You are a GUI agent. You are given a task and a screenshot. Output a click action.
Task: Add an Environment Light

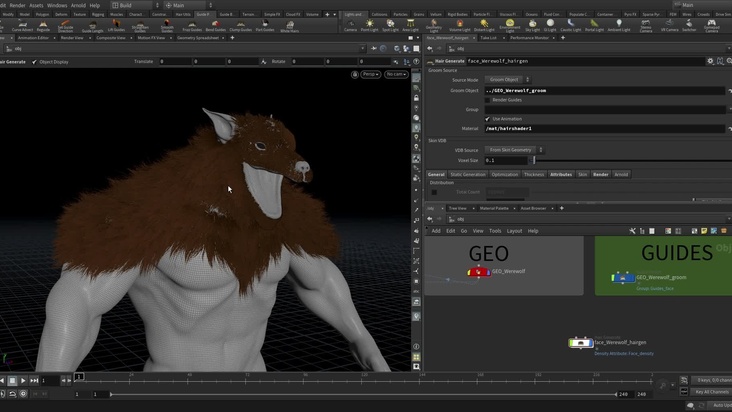point(509,26)
